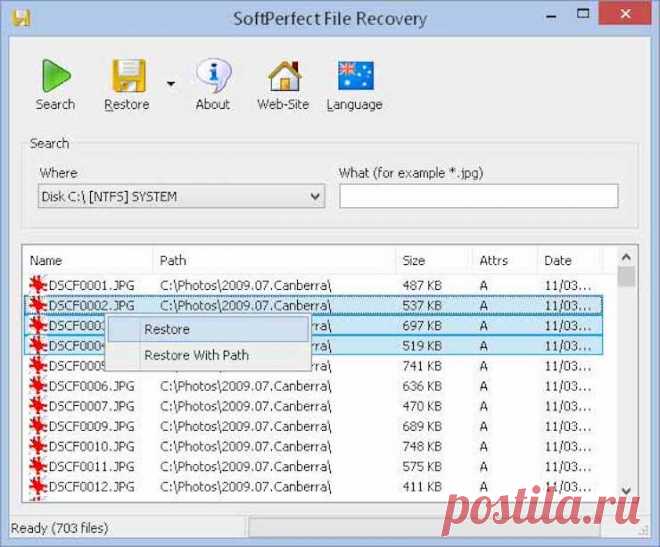This screenshot has width=660, height=547.
Task: Select file DSCF0001.JPG
Action: [x=91, y=286]
